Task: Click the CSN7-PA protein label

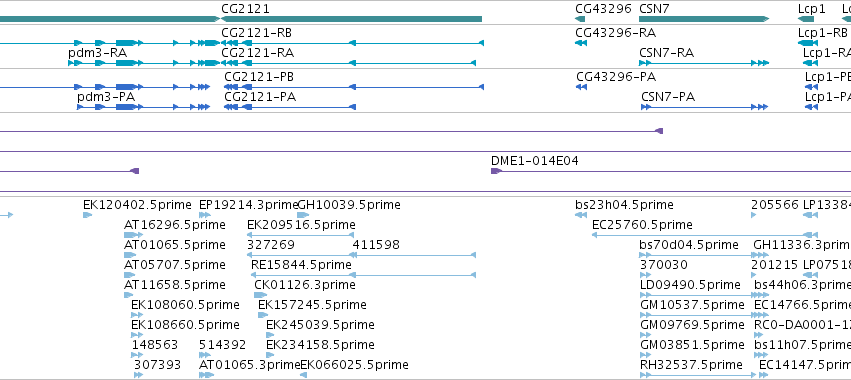Action: click(668, 97)
